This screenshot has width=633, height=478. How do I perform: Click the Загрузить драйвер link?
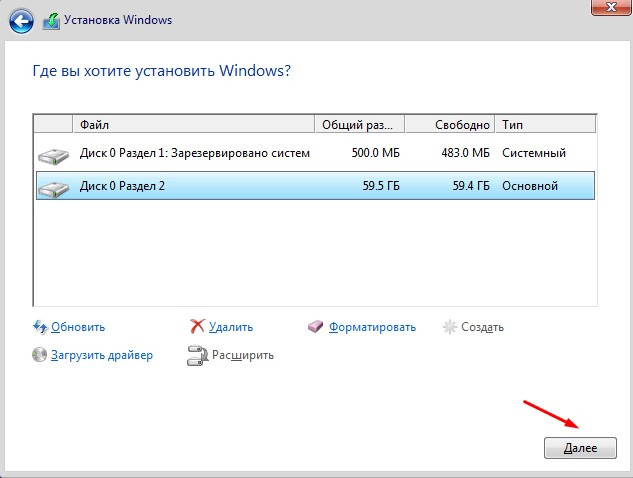pos(102,355)
